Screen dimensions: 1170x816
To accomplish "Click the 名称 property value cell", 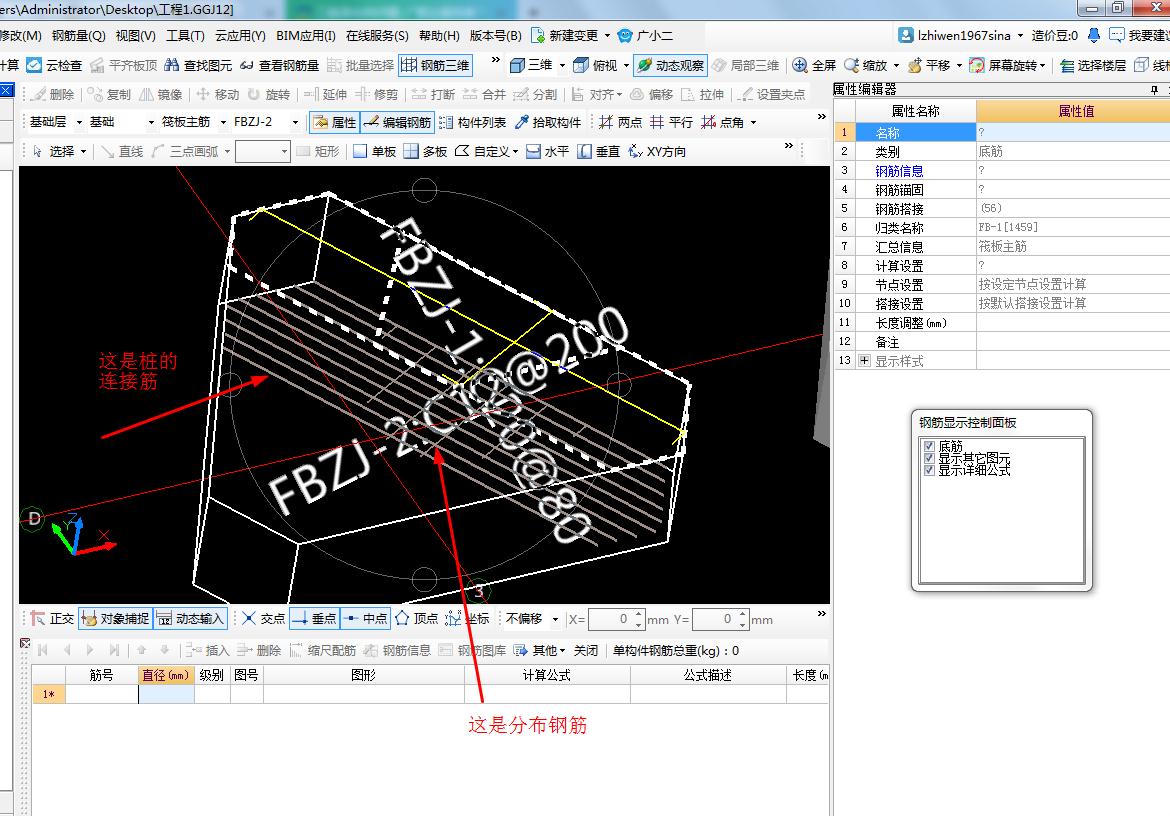I will [x=1073, y=132].
